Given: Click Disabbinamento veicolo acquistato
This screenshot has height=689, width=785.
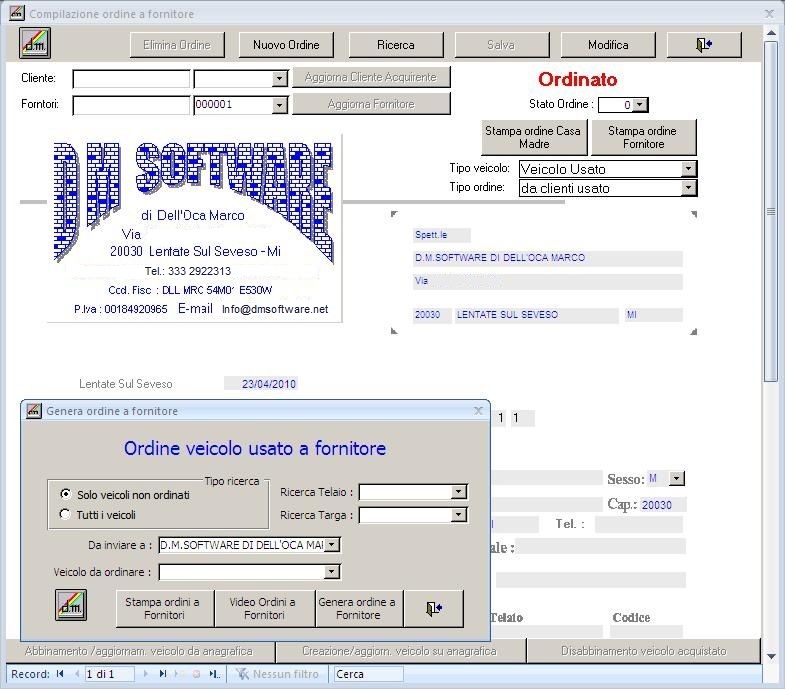Looking at the screenshot, I should [x=643, y=651].
